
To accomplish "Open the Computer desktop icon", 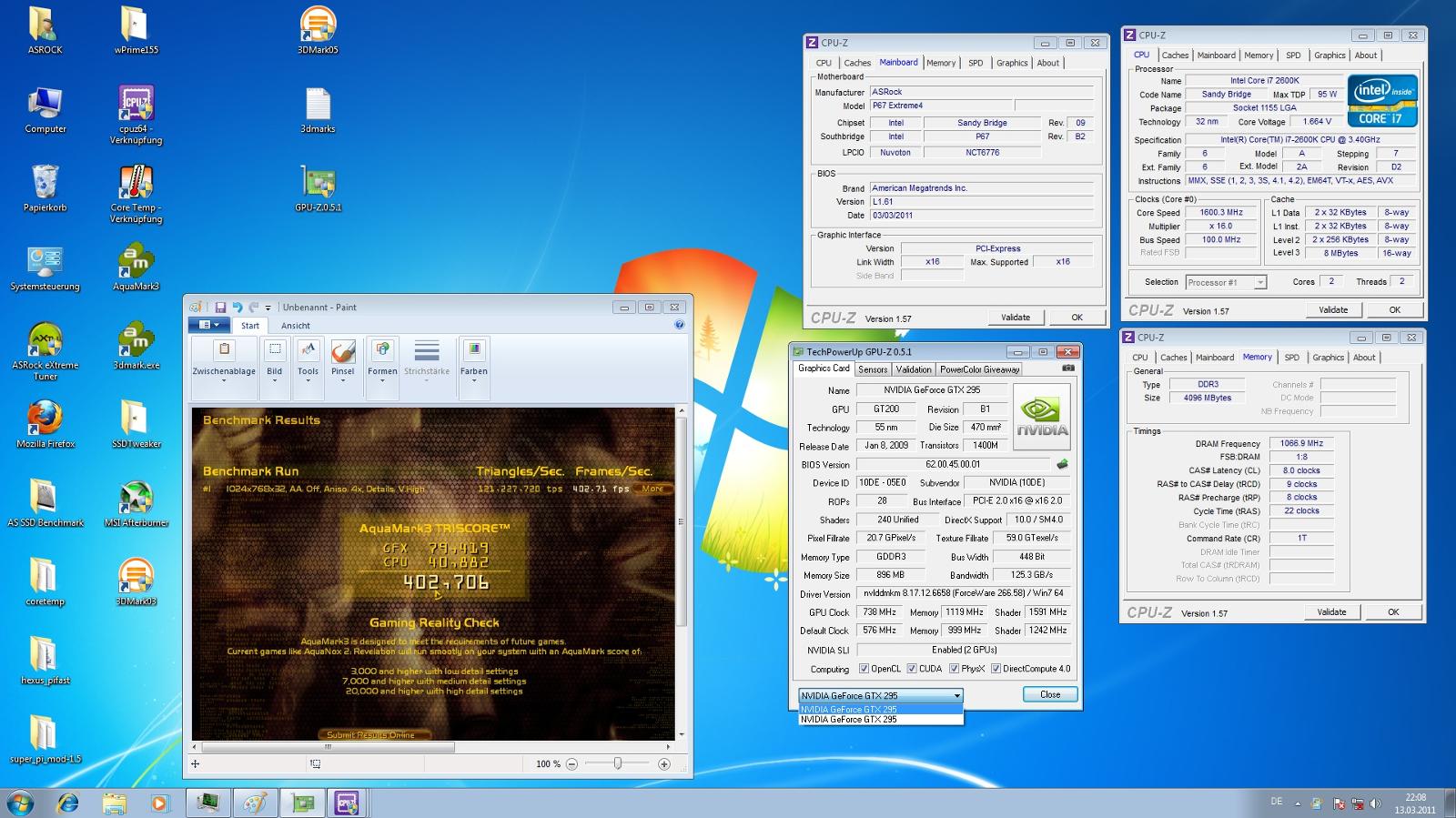I will tap(45, 109).
